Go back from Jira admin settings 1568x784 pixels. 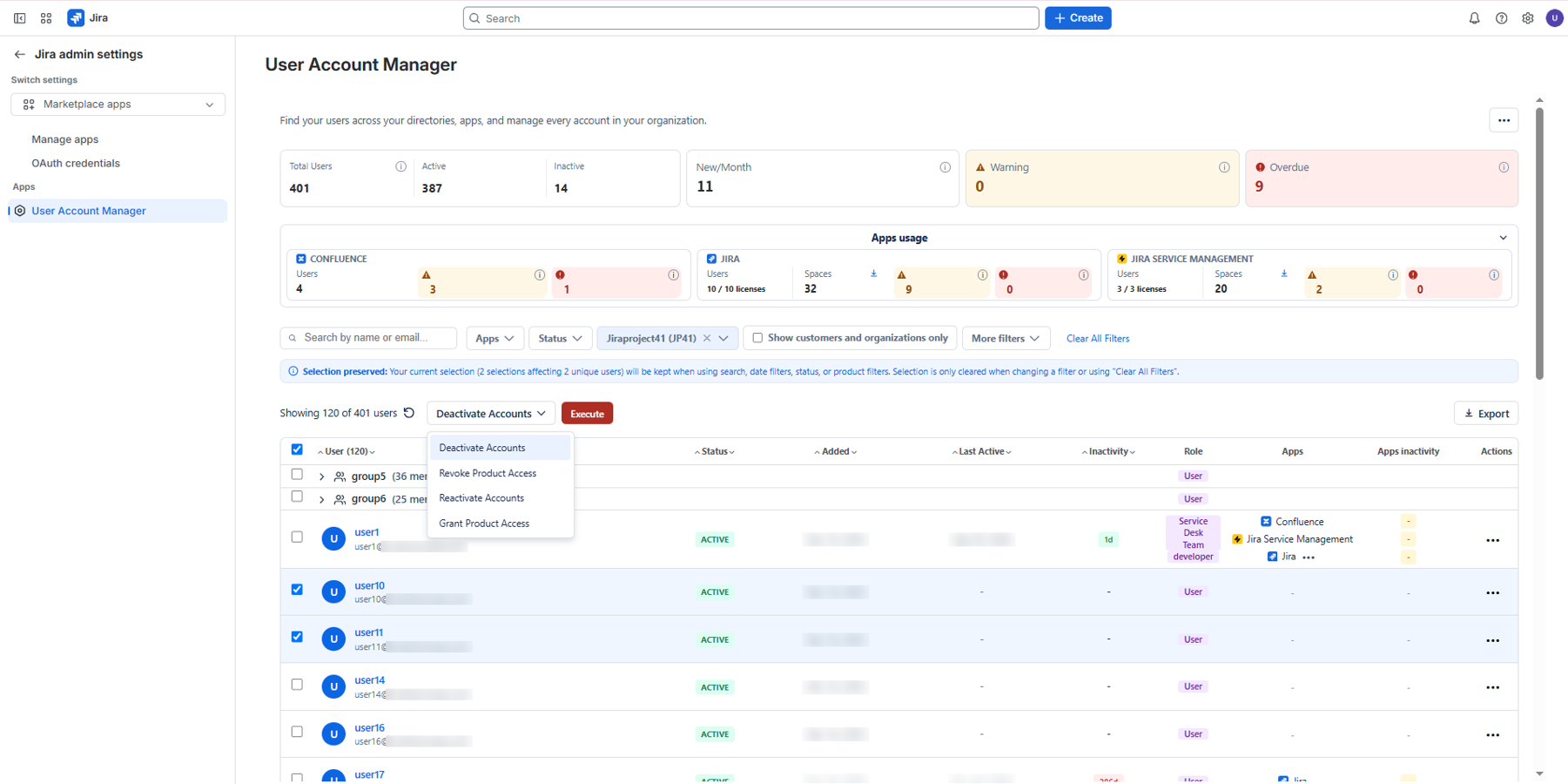click(x=19, y=54)
